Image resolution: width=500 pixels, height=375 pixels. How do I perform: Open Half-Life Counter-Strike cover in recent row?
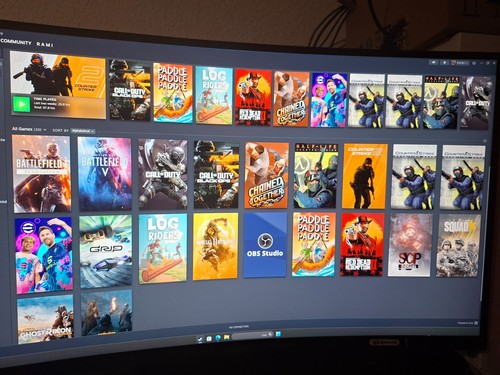[441, 102]
